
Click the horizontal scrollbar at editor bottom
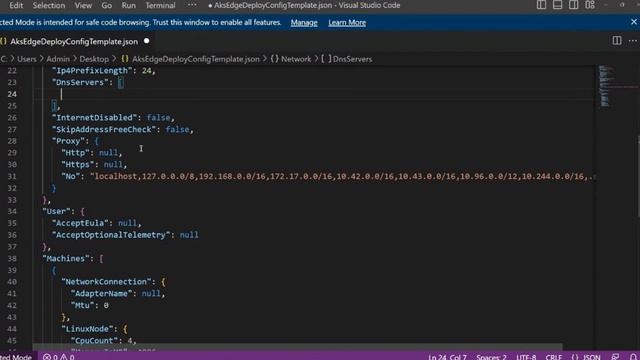(297, 347)
